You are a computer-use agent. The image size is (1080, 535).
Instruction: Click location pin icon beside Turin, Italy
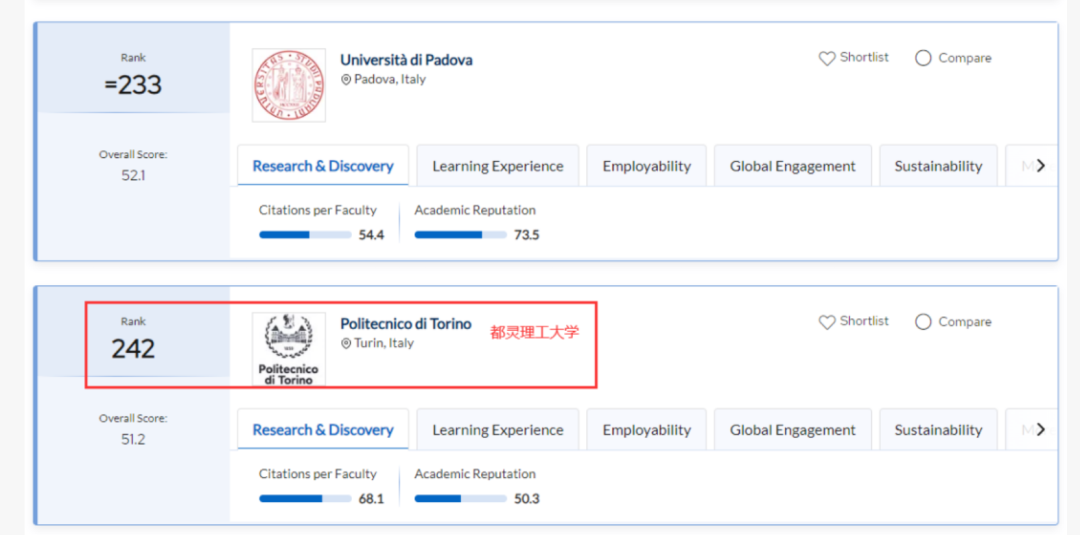tap(346, 344)
